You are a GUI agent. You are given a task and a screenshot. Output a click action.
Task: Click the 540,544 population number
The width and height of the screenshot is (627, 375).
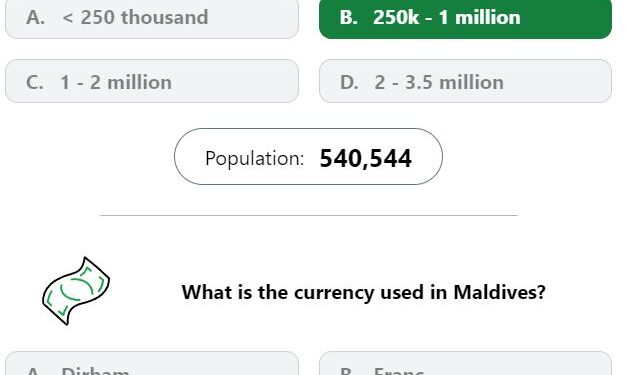(x=365, y=158)
